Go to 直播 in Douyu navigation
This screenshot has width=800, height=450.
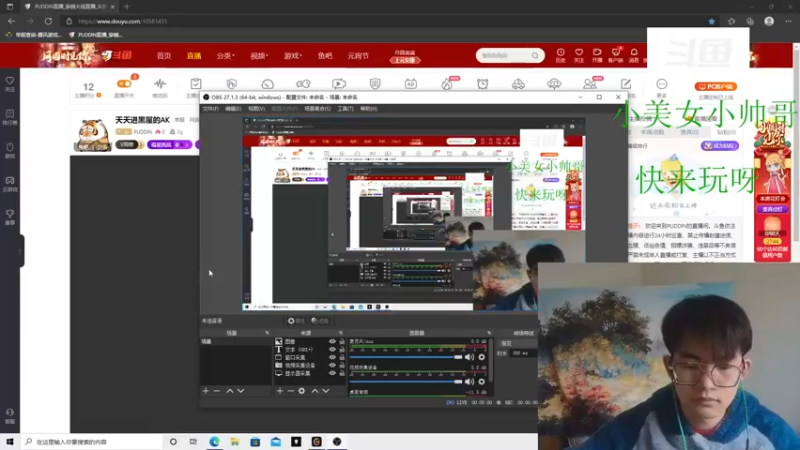[194, 56]
